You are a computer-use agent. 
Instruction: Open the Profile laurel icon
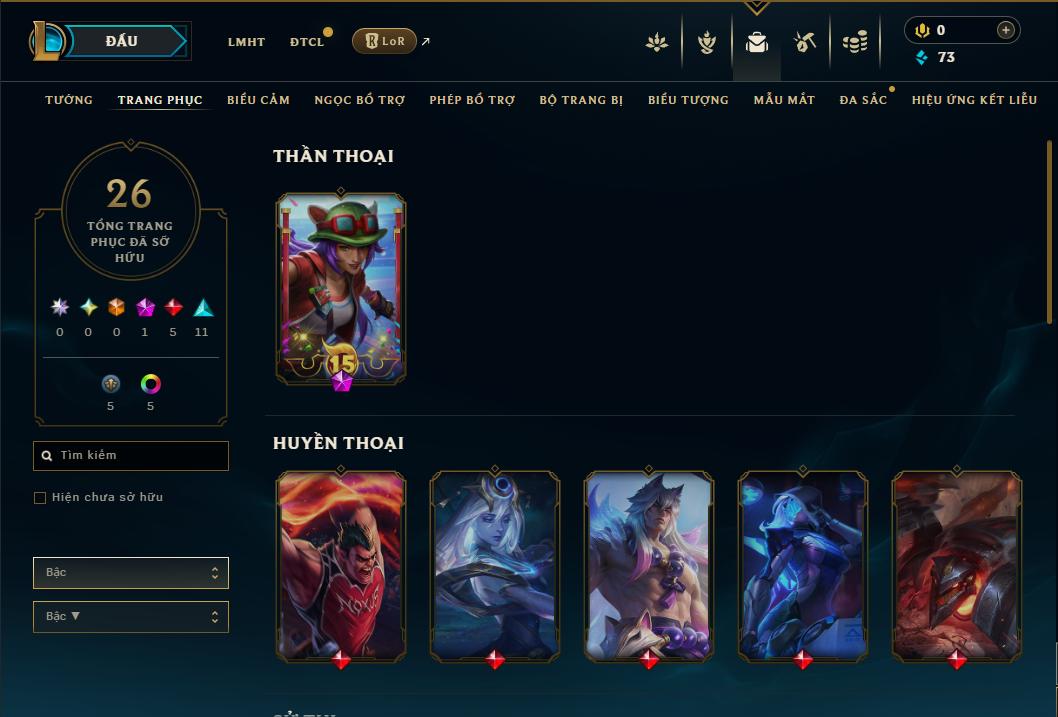coord(657,42)
